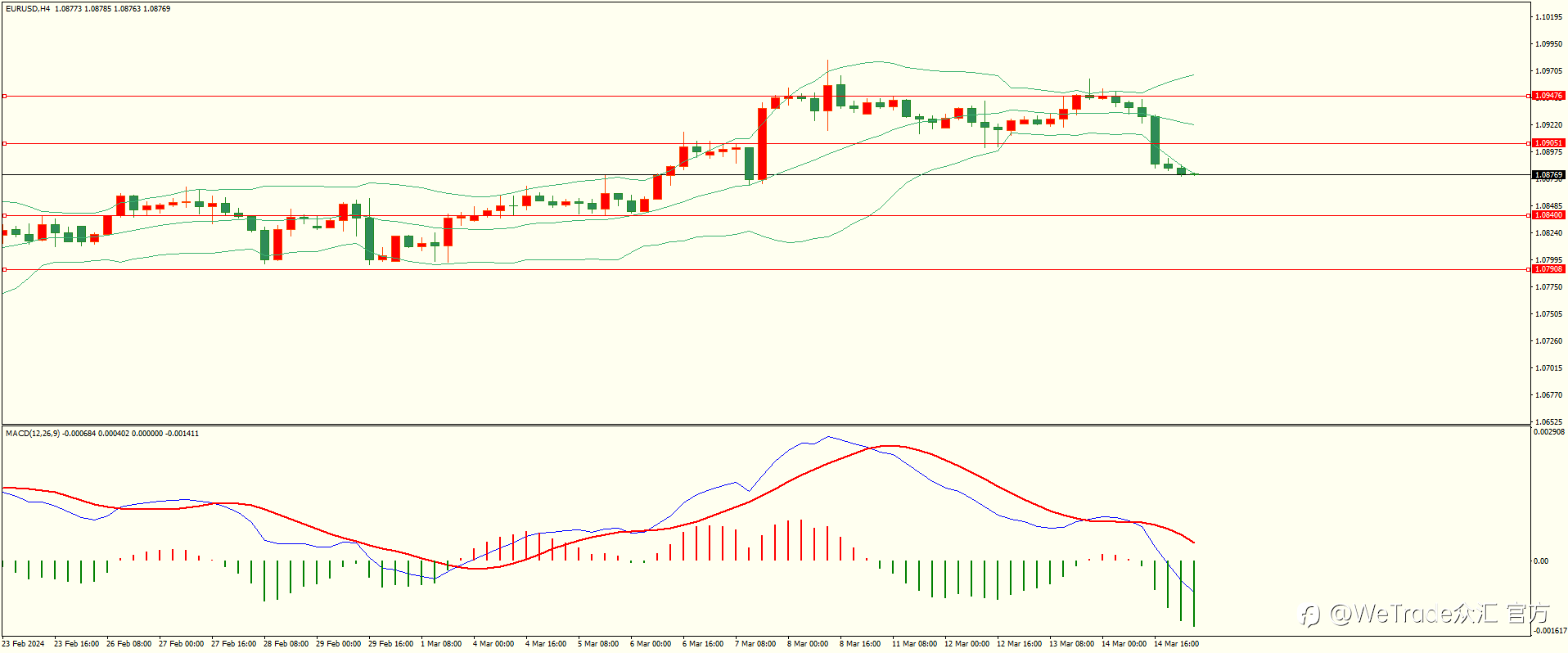Click the 29 Feb 16:00 time label
1568x653 pixels.
click(390, 644)
